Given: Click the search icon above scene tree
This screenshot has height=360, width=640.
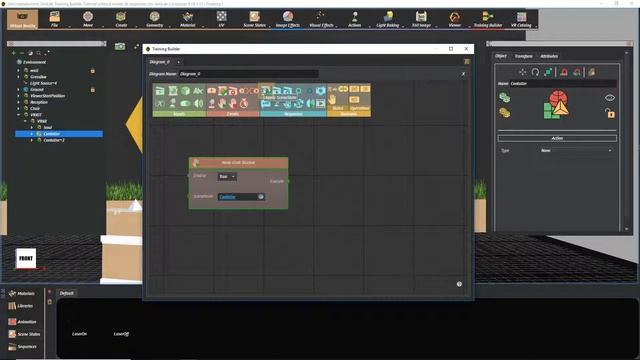Looking at the screenshot, I should pyautogui.click(x=38, y=53).
